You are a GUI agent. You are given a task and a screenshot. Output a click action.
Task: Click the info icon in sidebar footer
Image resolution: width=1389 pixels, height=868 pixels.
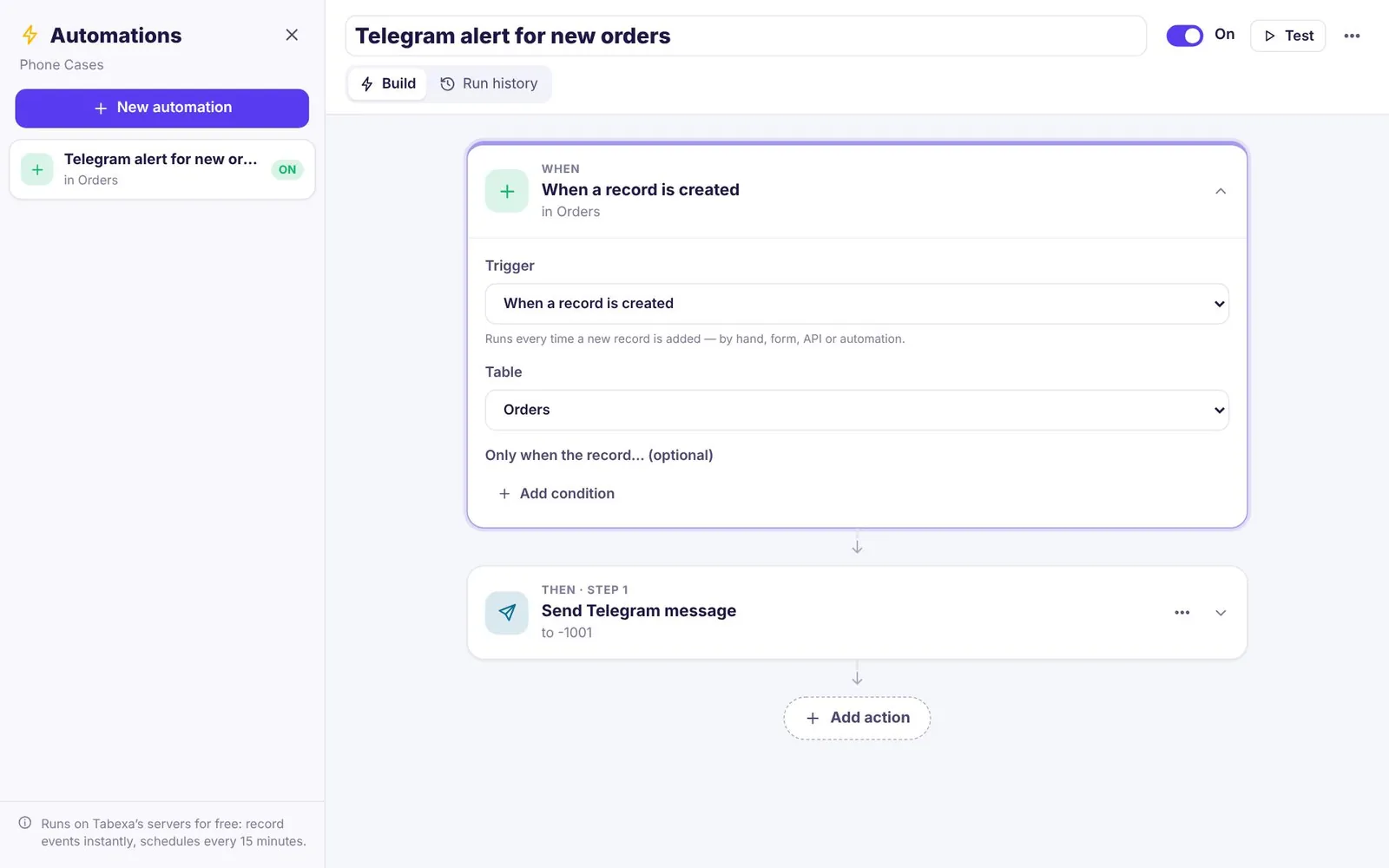tap(25, 823)
